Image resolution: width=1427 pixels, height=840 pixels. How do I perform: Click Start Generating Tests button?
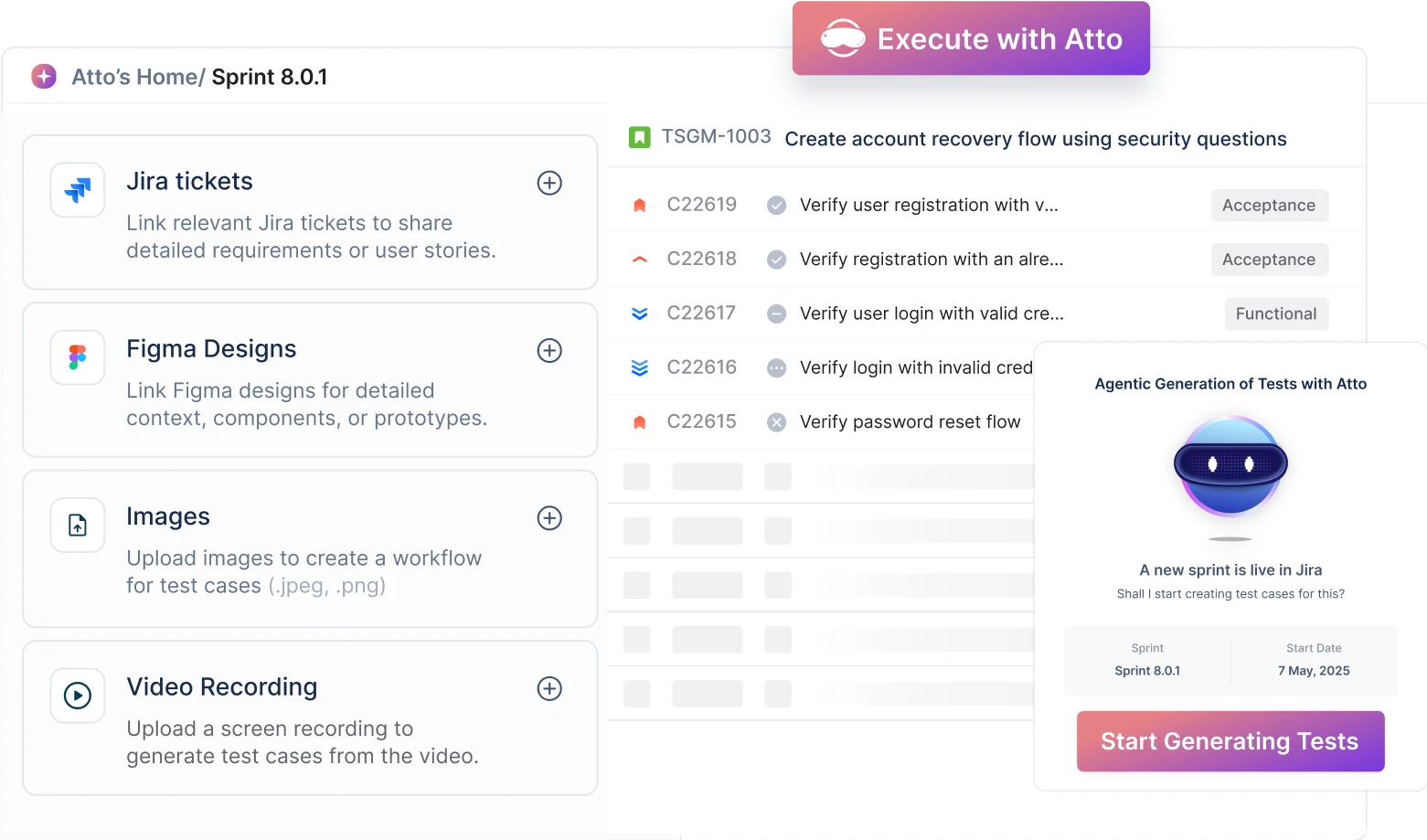[x=1230, y=741]
